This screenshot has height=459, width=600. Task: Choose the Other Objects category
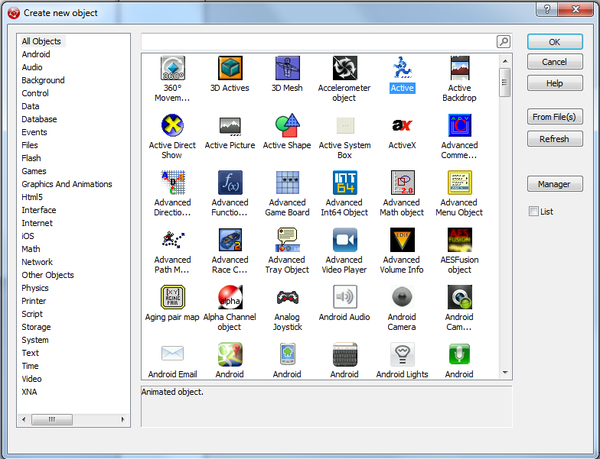point(48,275)
